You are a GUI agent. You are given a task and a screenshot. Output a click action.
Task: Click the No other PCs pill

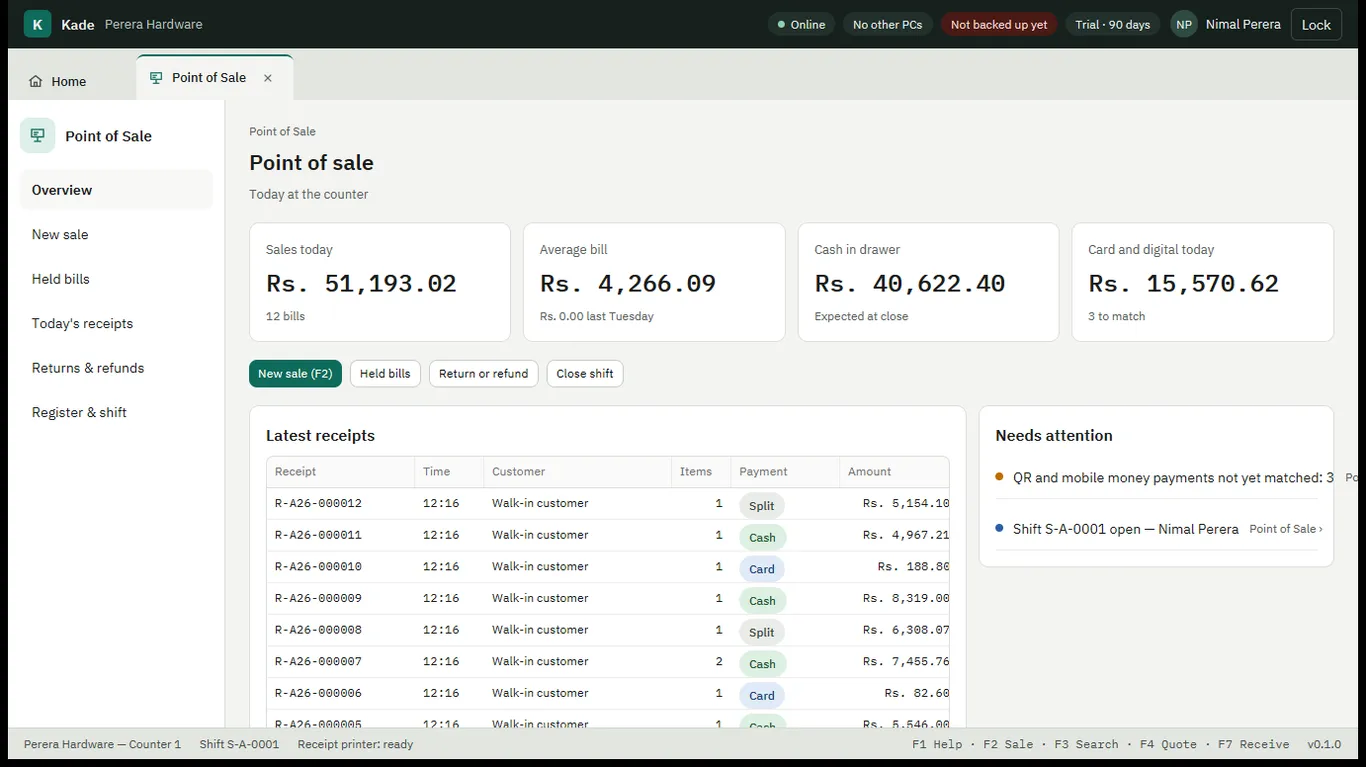pyautogui.click(x=888, y=24)
